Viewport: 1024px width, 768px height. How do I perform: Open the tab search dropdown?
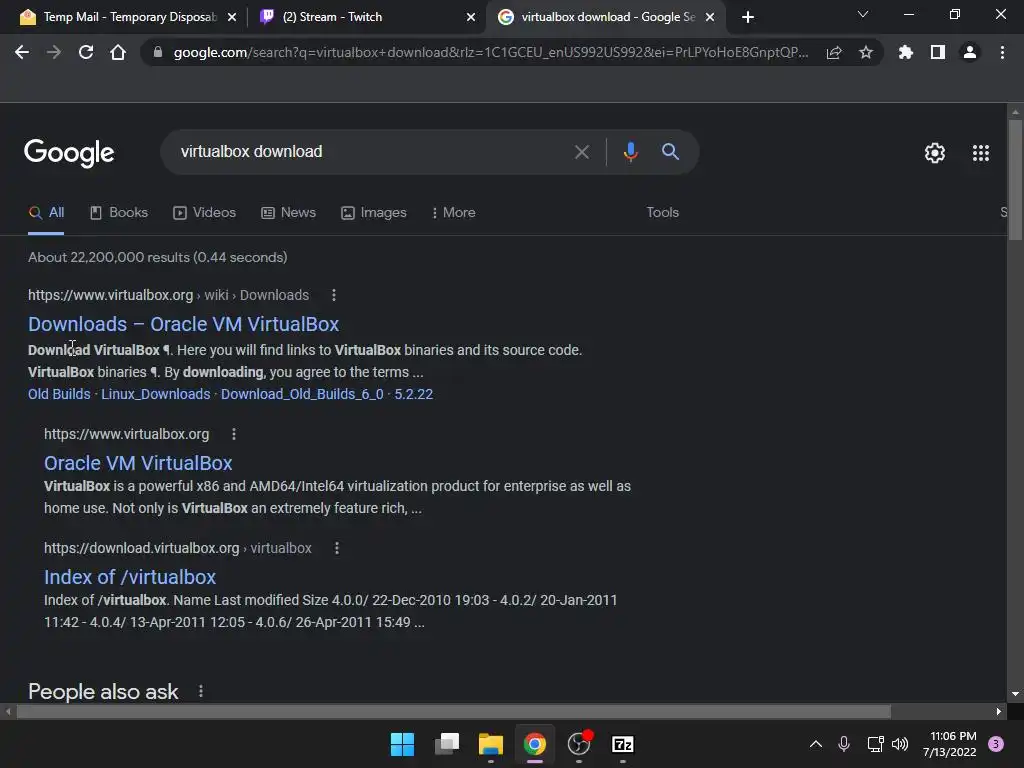tap(863, 14)
